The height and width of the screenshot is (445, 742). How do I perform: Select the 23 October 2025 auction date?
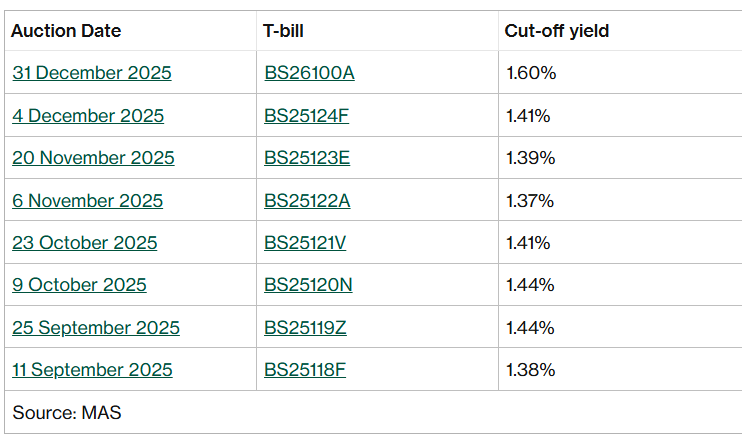click(85, 243)
